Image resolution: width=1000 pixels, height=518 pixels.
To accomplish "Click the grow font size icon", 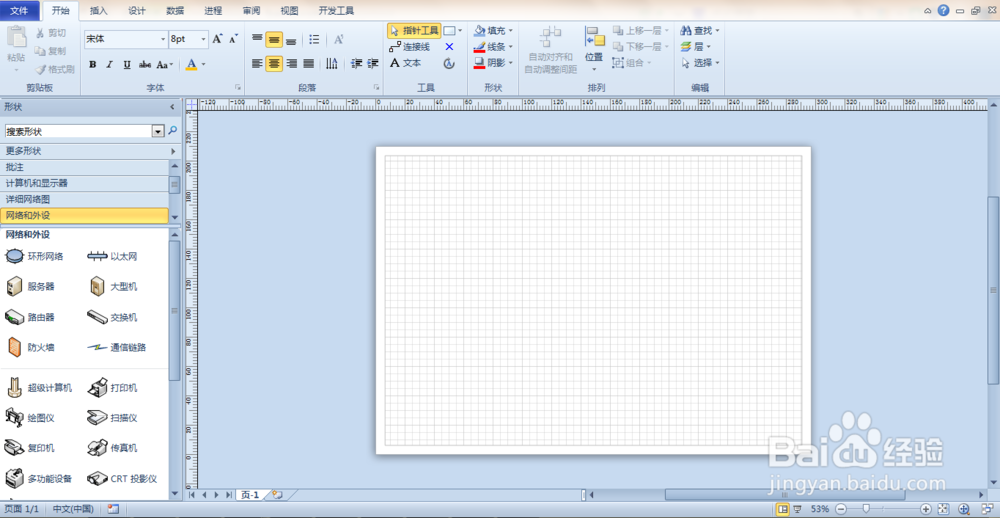I will point(217,39).
